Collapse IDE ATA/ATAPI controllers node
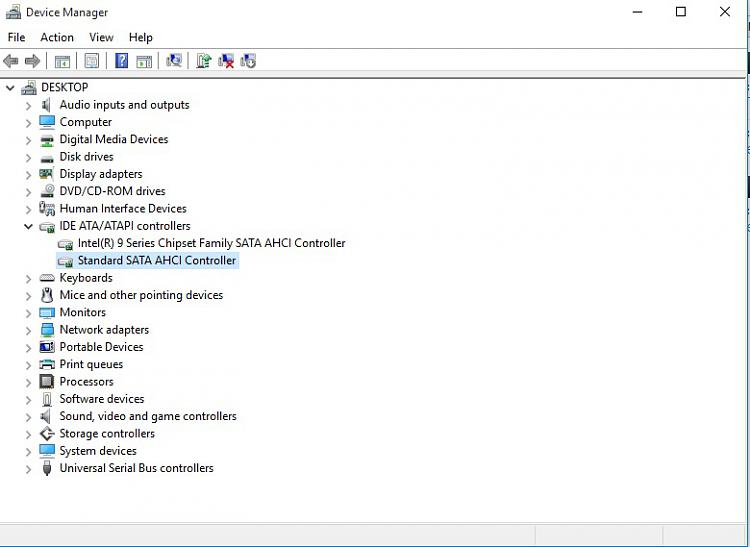 click(x=28, y=226)
